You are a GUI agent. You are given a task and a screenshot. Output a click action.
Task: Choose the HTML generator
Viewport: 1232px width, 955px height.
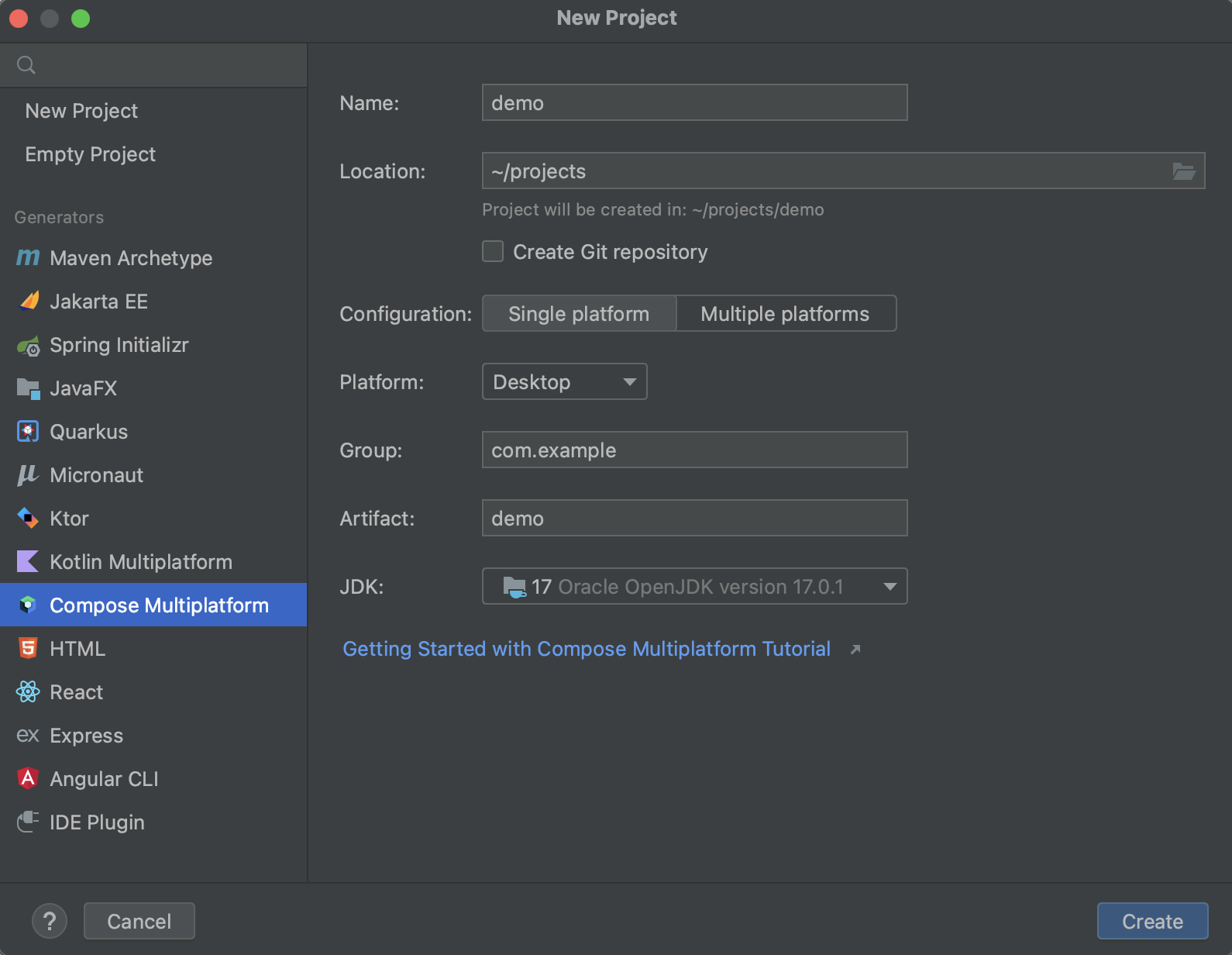153,649
